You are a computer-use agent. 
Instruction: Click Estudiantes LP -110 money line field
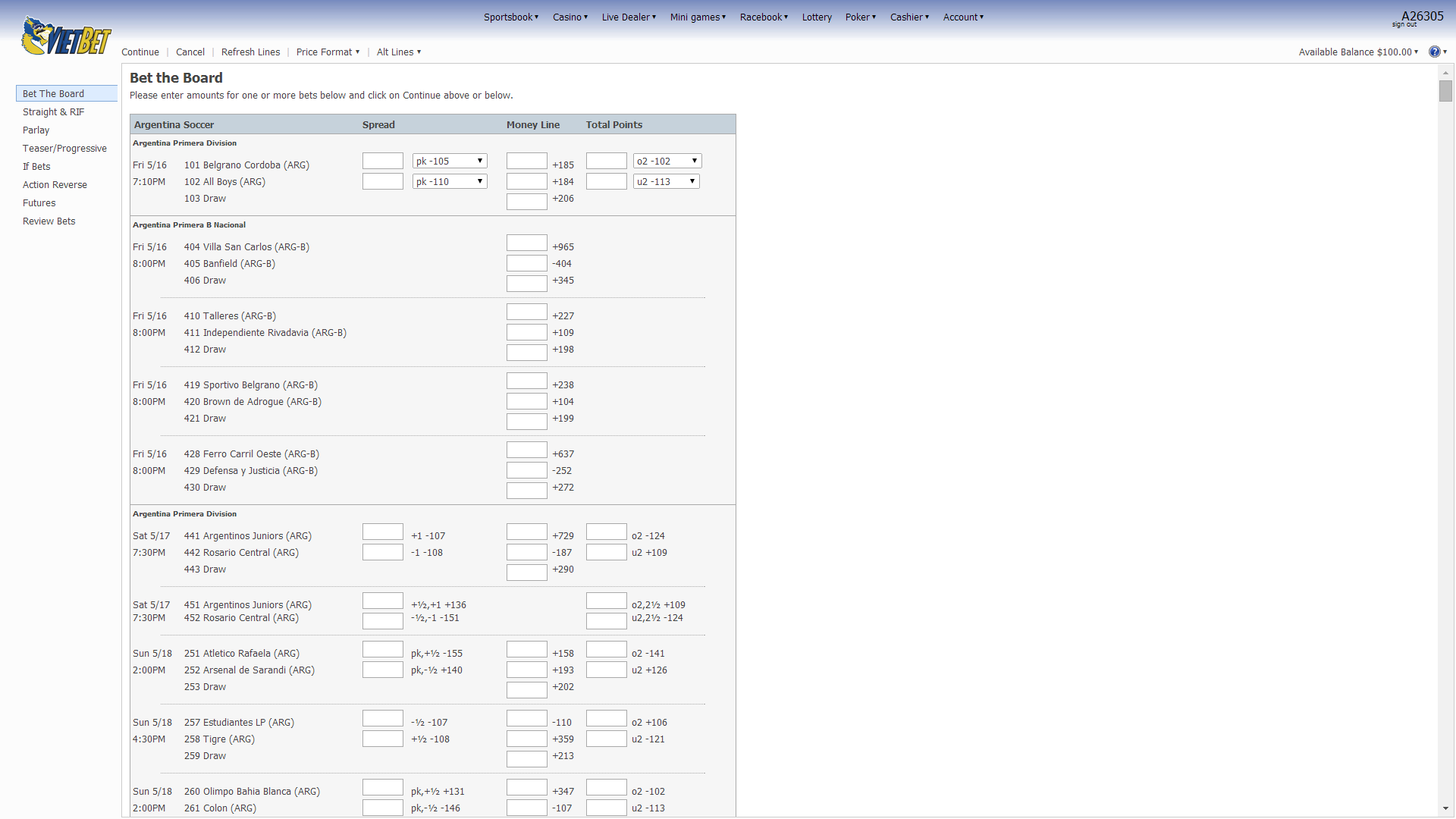(x=527, y=718)
